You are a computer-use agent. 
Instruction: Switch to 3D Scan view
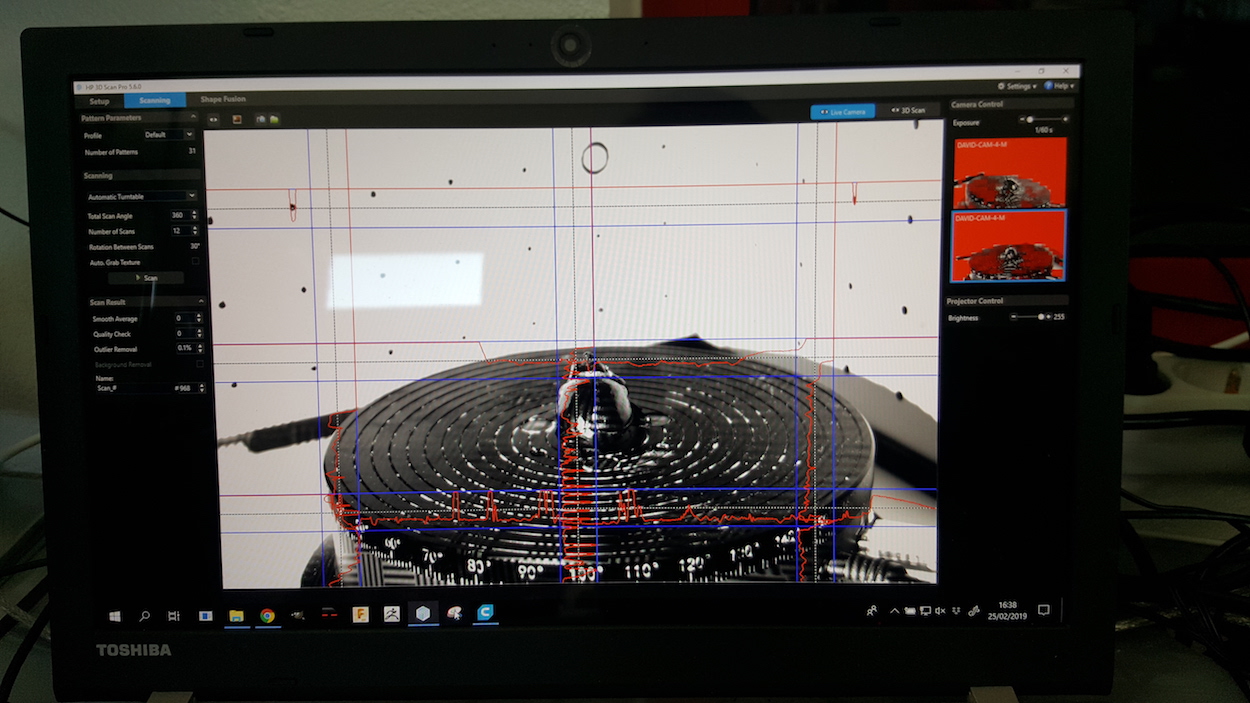click(x=909, y=110)
